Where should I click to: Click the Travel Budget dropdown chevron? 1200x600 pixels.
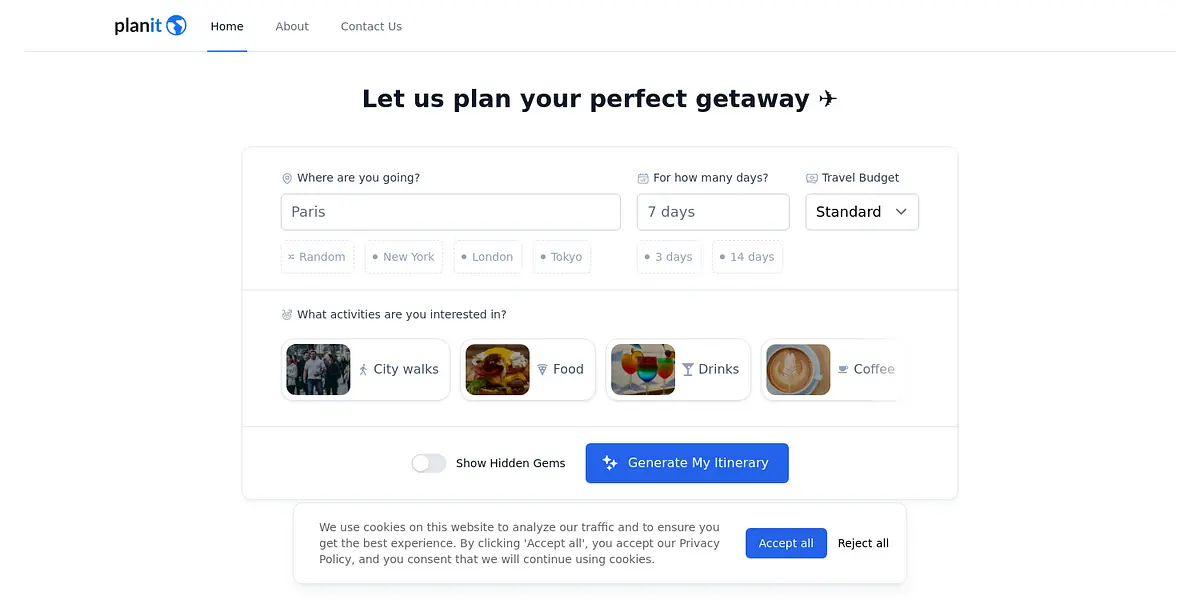[x=901, y=212]
